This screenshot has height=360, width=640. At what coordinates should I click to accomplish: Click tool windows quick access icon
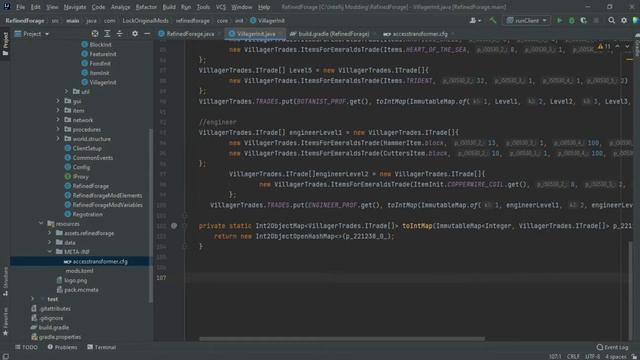(5, 356)
